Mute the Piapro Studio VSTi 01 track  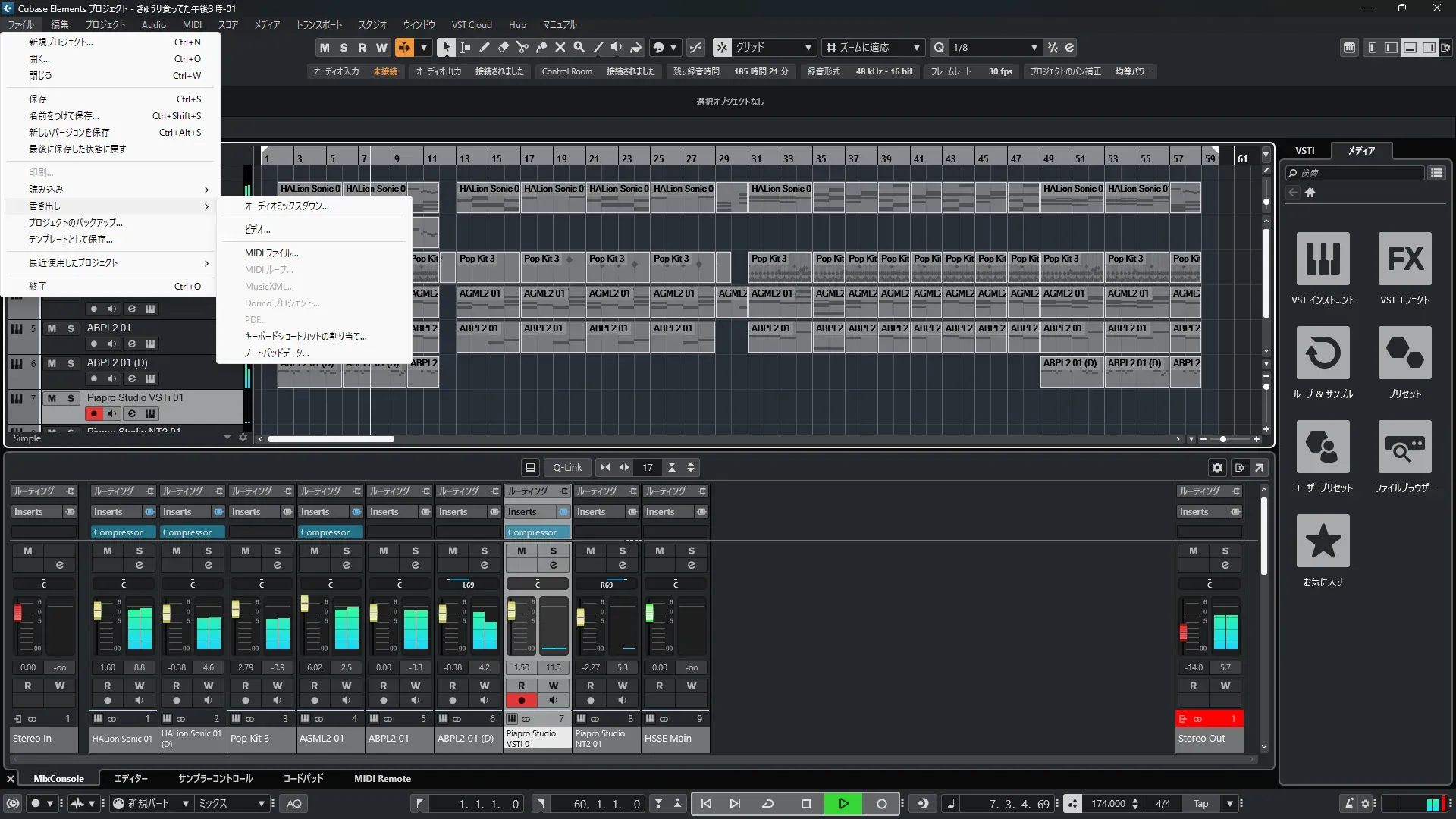pyautogui.click(x=52, y=398)
